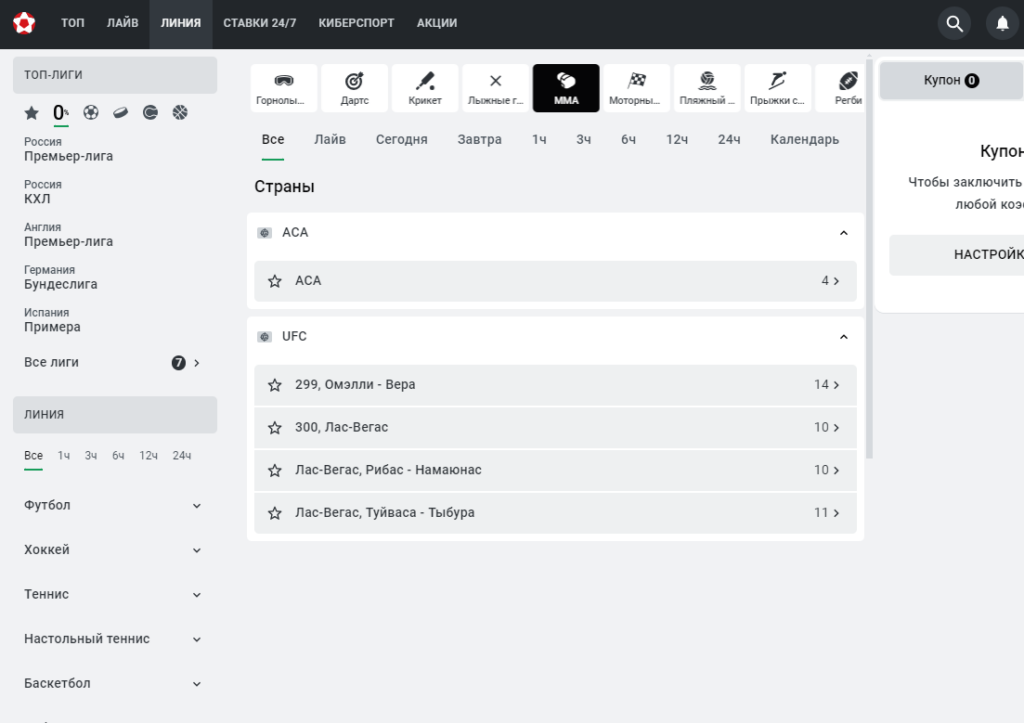The image size is (1024, 723).
Task: Favorite 300, Лас-Вегас with star
Action: pos(275,428)
